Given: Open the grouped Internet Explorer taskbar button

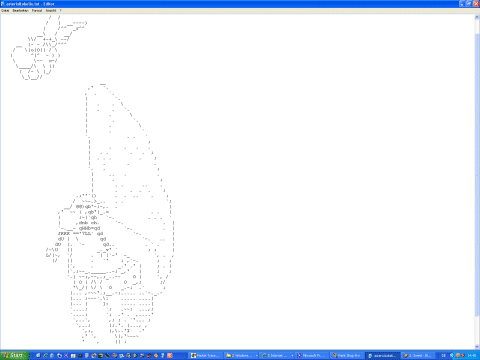Looking at the screenshot, I should coord(278,356).
